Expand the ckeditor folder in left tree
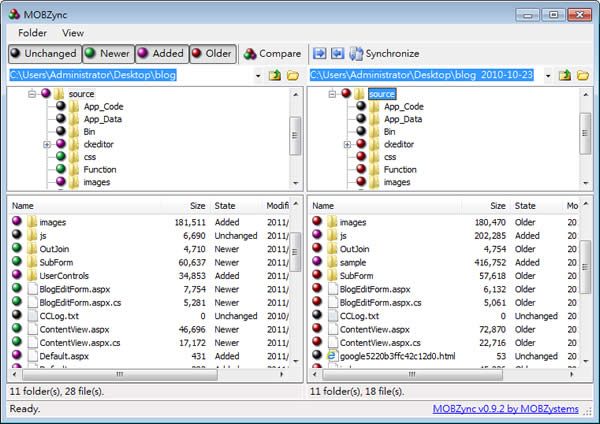Screen dimensions: 600x424 (47, 144)
